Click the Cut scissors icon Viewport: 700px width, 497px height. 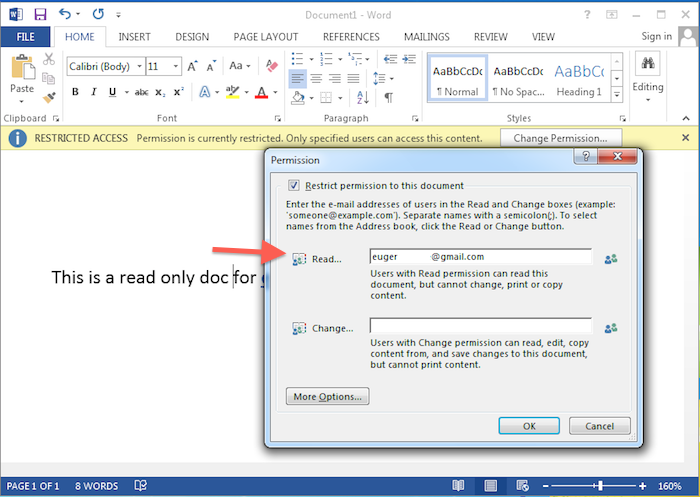(49, 59)
